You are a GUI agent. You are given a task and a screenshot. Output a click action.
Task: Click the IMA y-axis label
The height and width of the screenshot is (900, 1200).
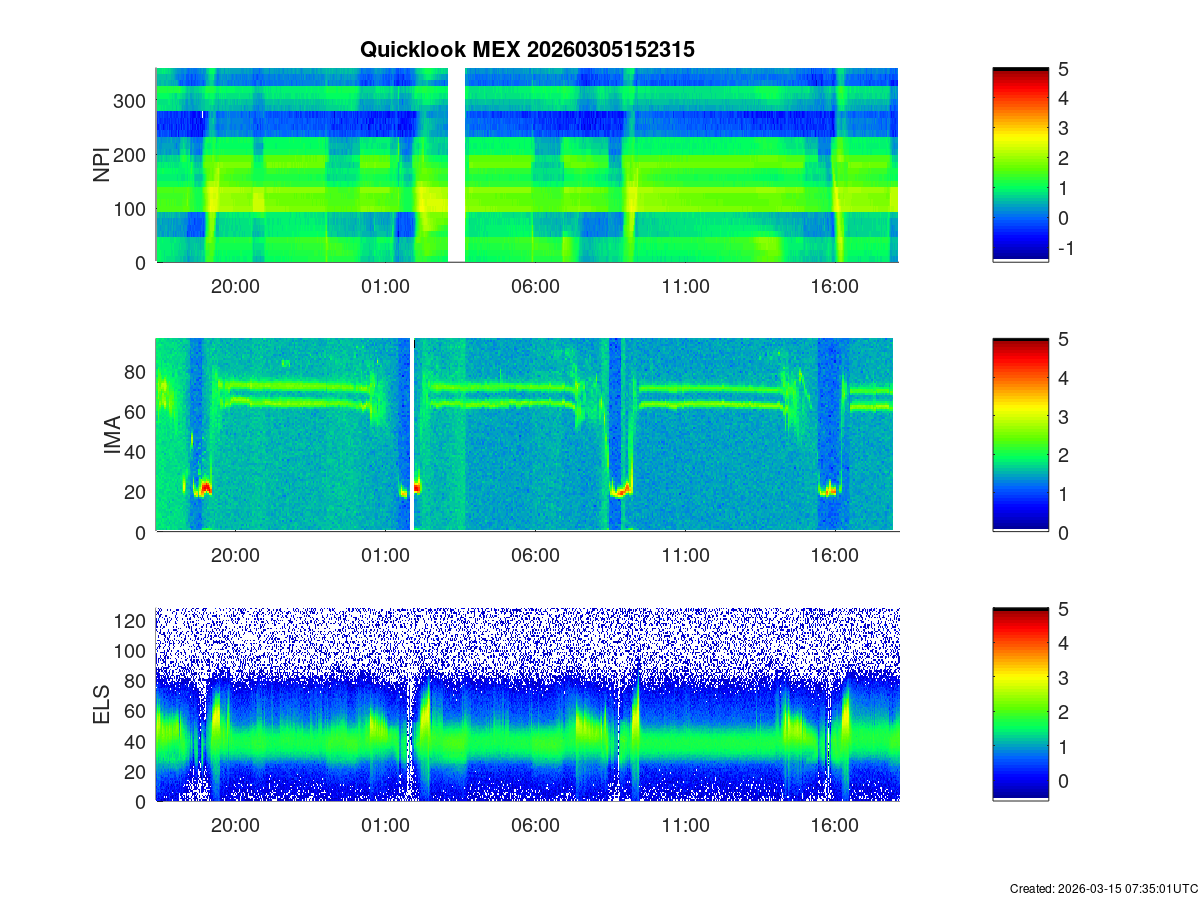112,436
